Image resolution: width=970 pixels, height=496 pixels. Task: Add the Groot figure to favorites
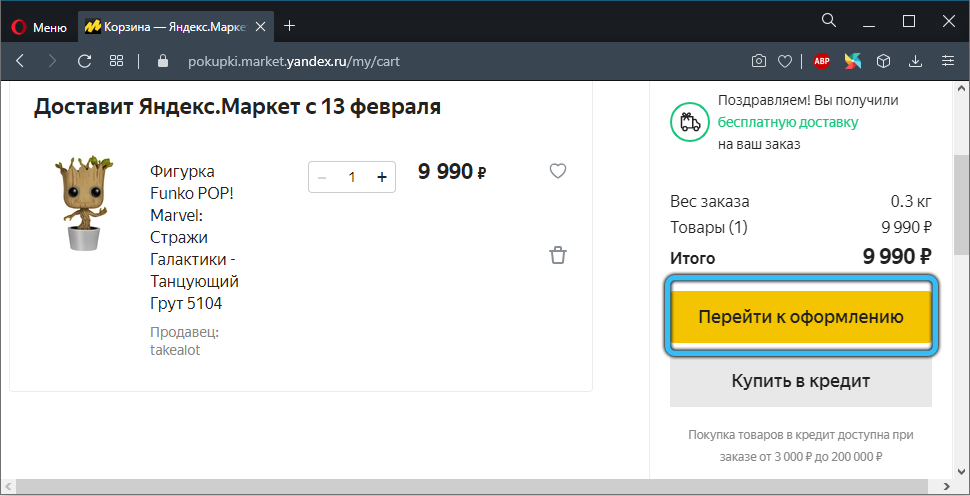[558, 171]
